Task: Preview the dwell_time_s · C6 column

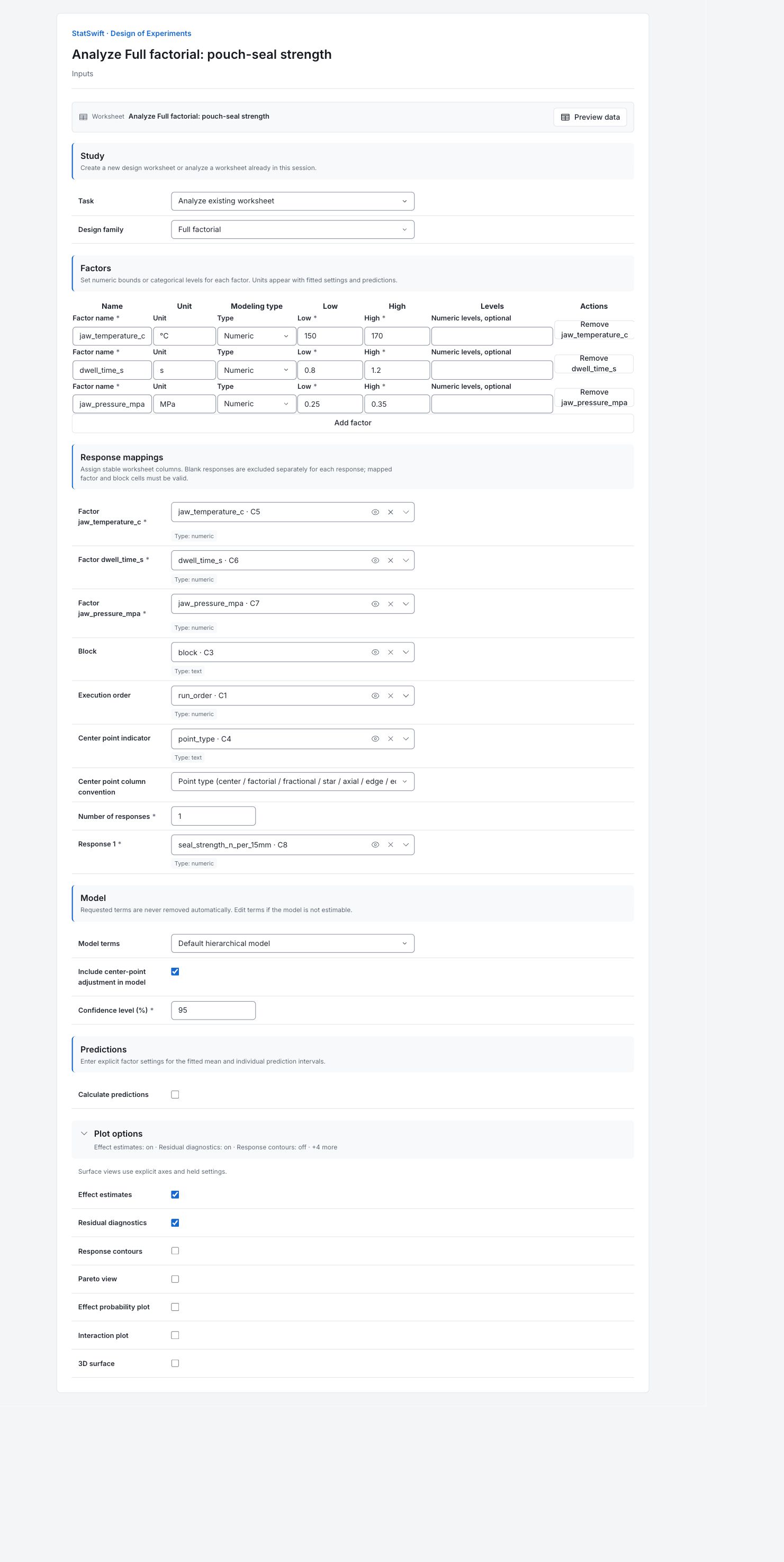Action: tap(375, 561)
